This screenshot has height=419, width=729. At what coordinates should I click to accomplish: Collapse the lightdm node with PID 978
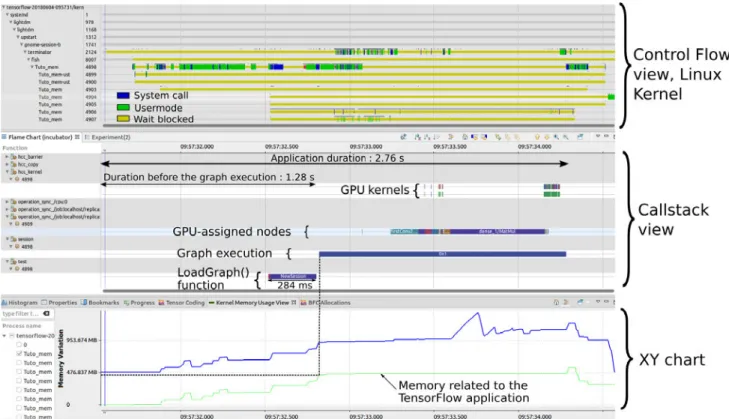[x=11, y=22]
